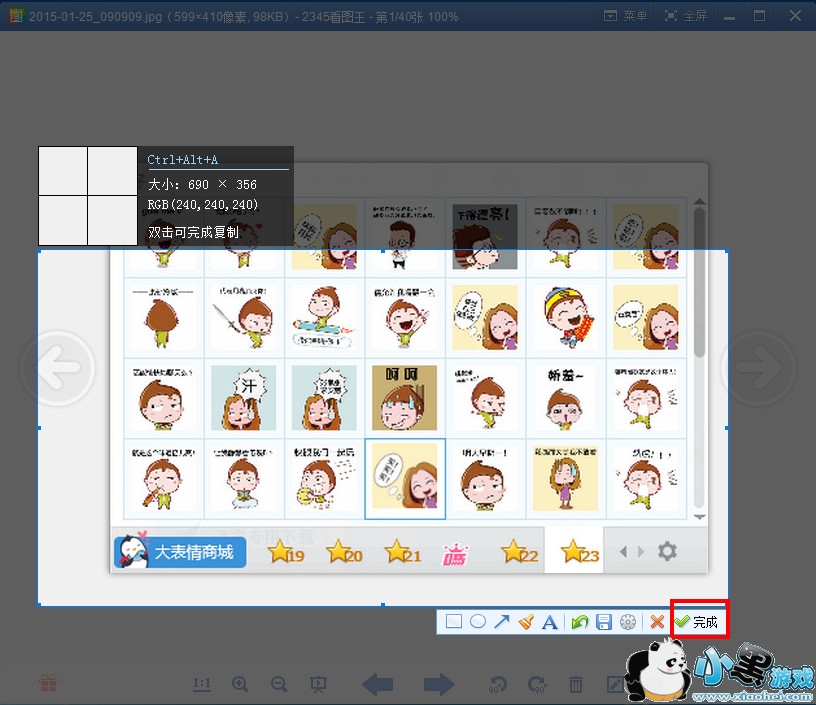The width and height of the screenshot is (816, 705).
Task: Click the emoticon panel scroll up arrow
Action: 699,201
